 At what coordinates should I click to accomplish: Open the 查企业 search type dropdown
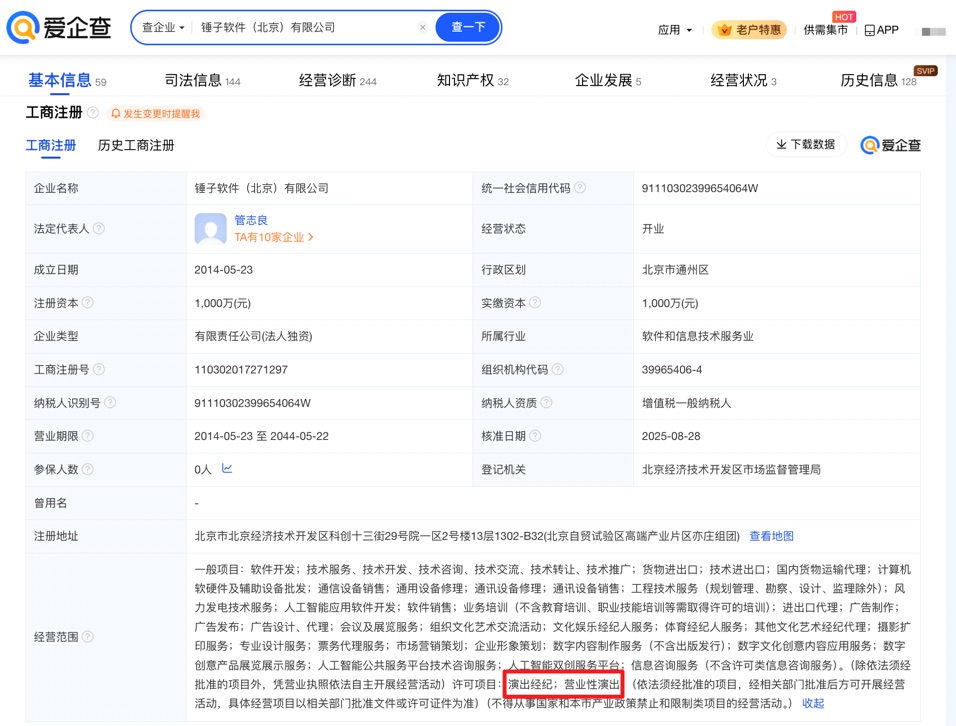point(163,27)
